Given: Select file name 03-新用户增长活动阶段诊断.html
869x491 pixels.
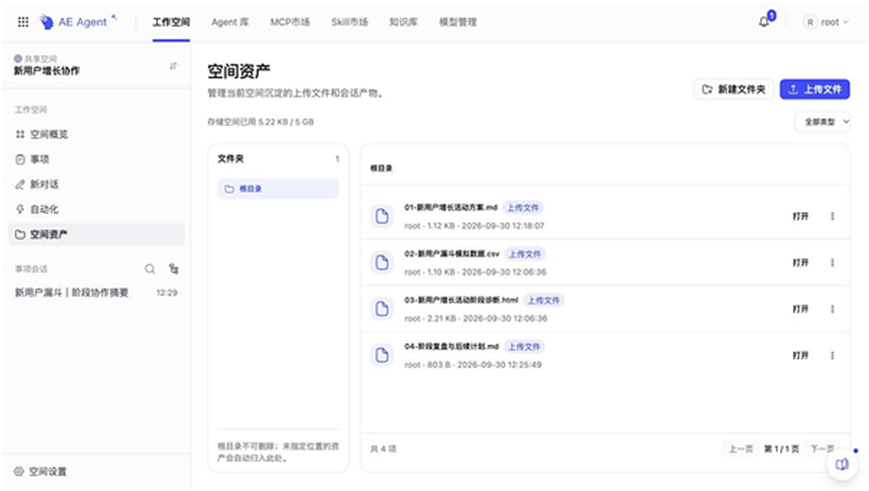Looking at the screenshot, I should (x=461, y=300).
